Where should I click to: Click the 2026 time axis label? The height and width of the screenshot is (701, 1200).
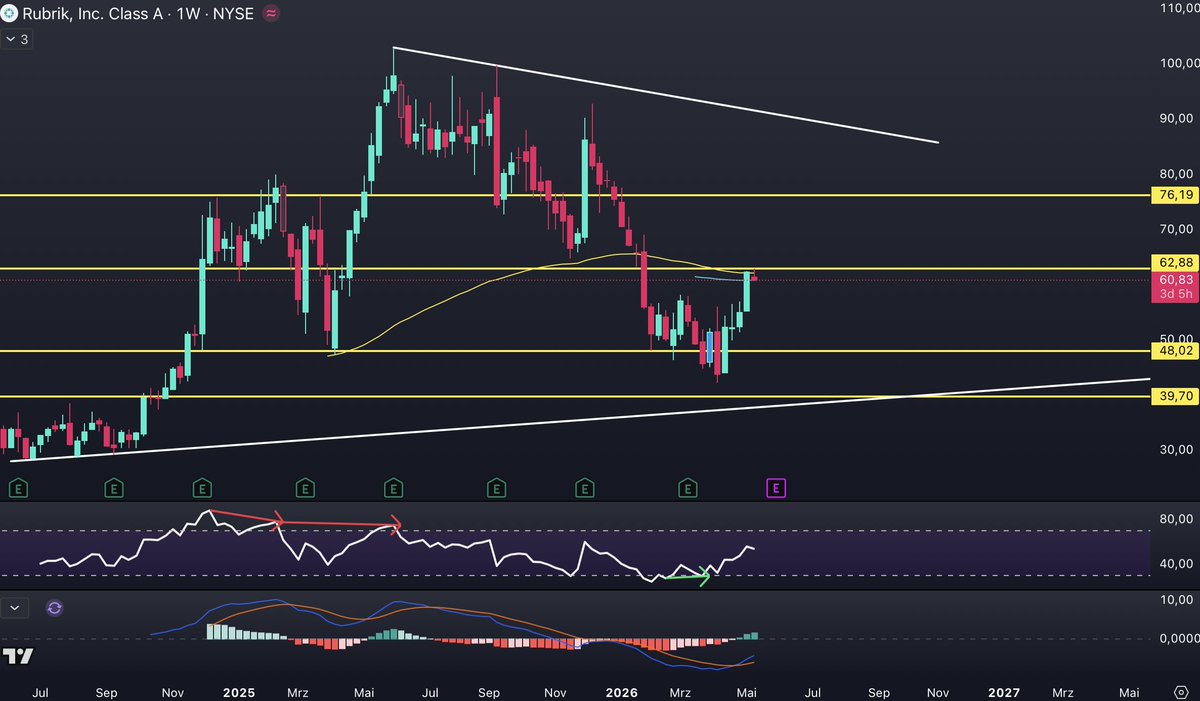tap(622, 692)
